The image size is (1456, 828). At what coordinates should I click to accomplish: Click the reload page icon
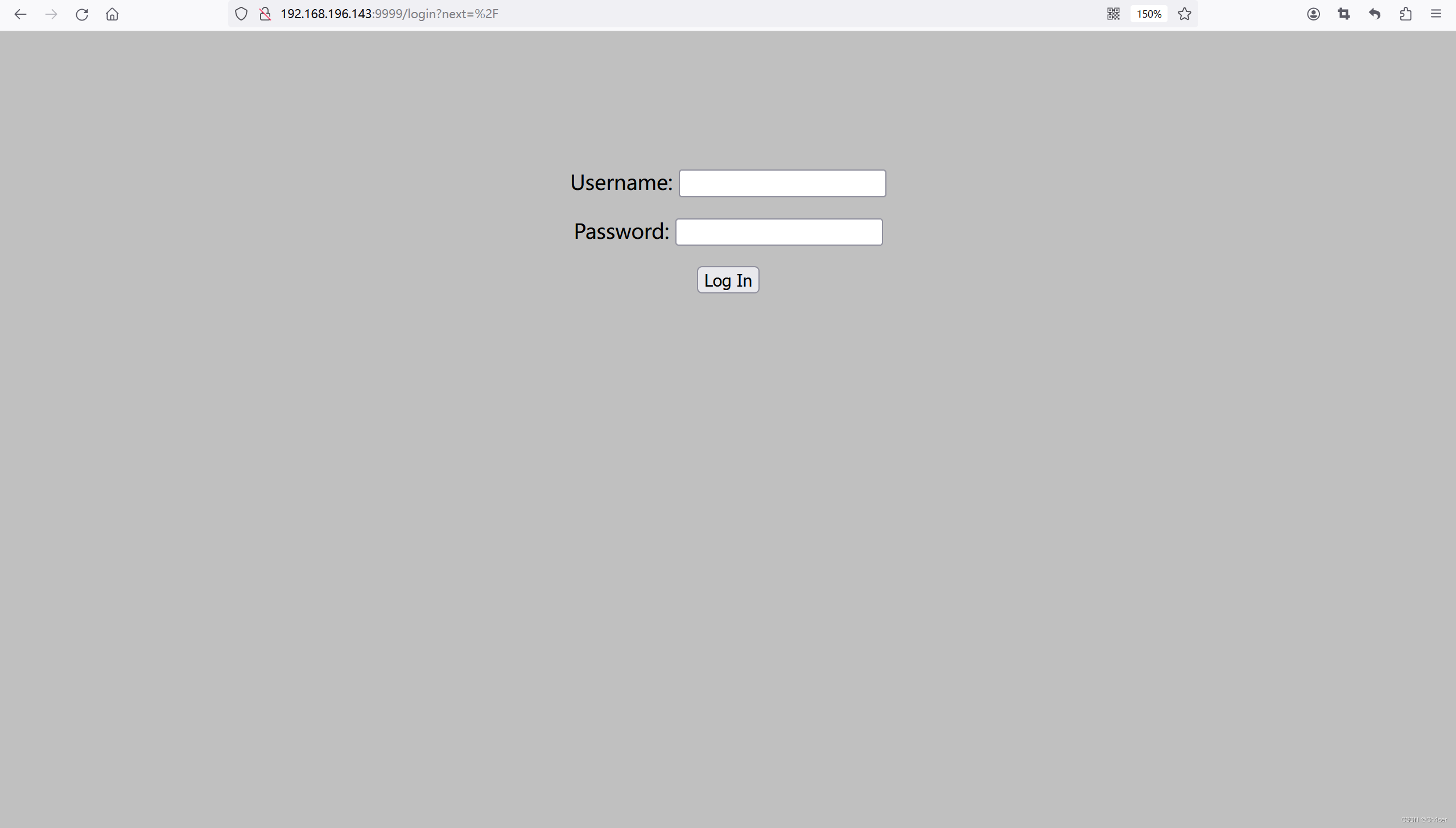point(82,14)
